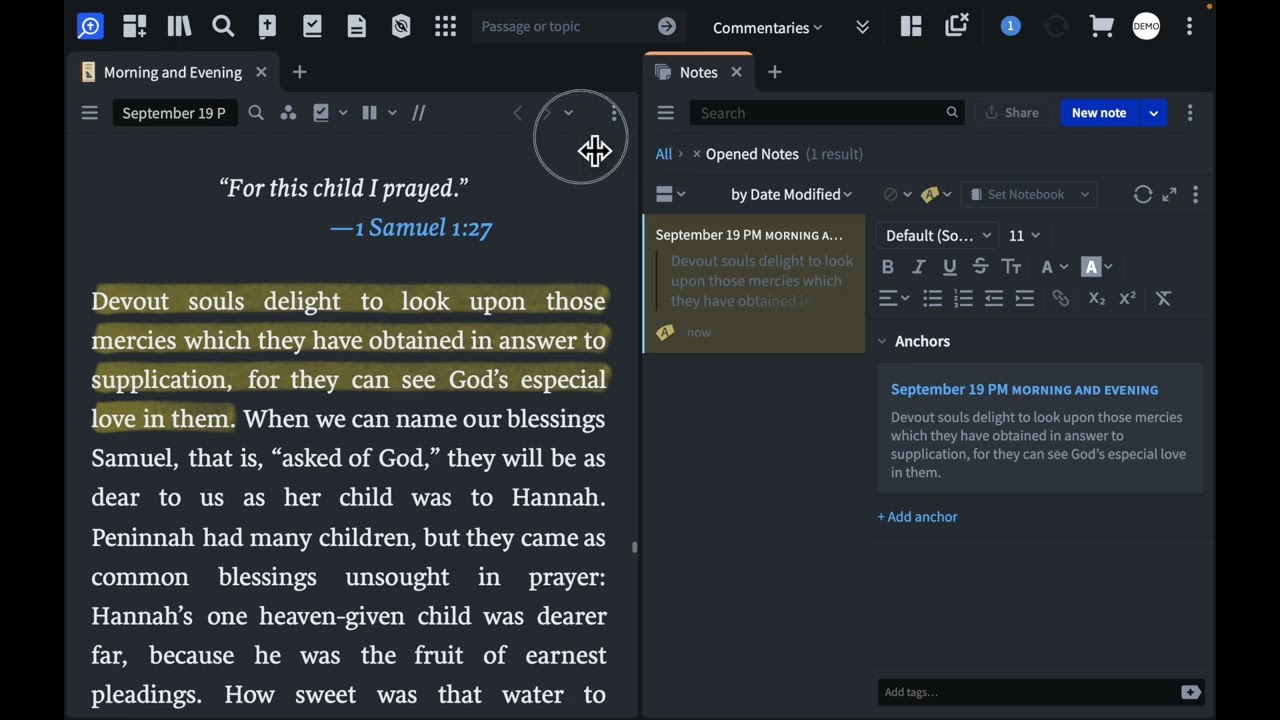
Task: Click the New note button
Action: [1099, 113]
